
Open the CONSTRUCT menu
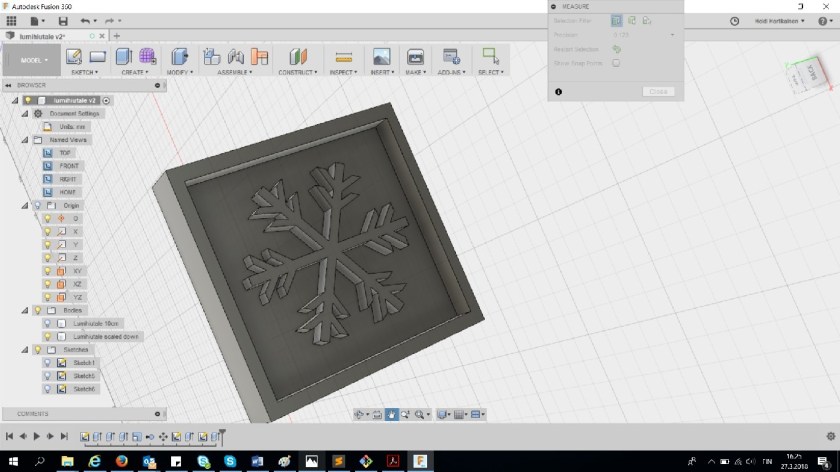point(297,72)
